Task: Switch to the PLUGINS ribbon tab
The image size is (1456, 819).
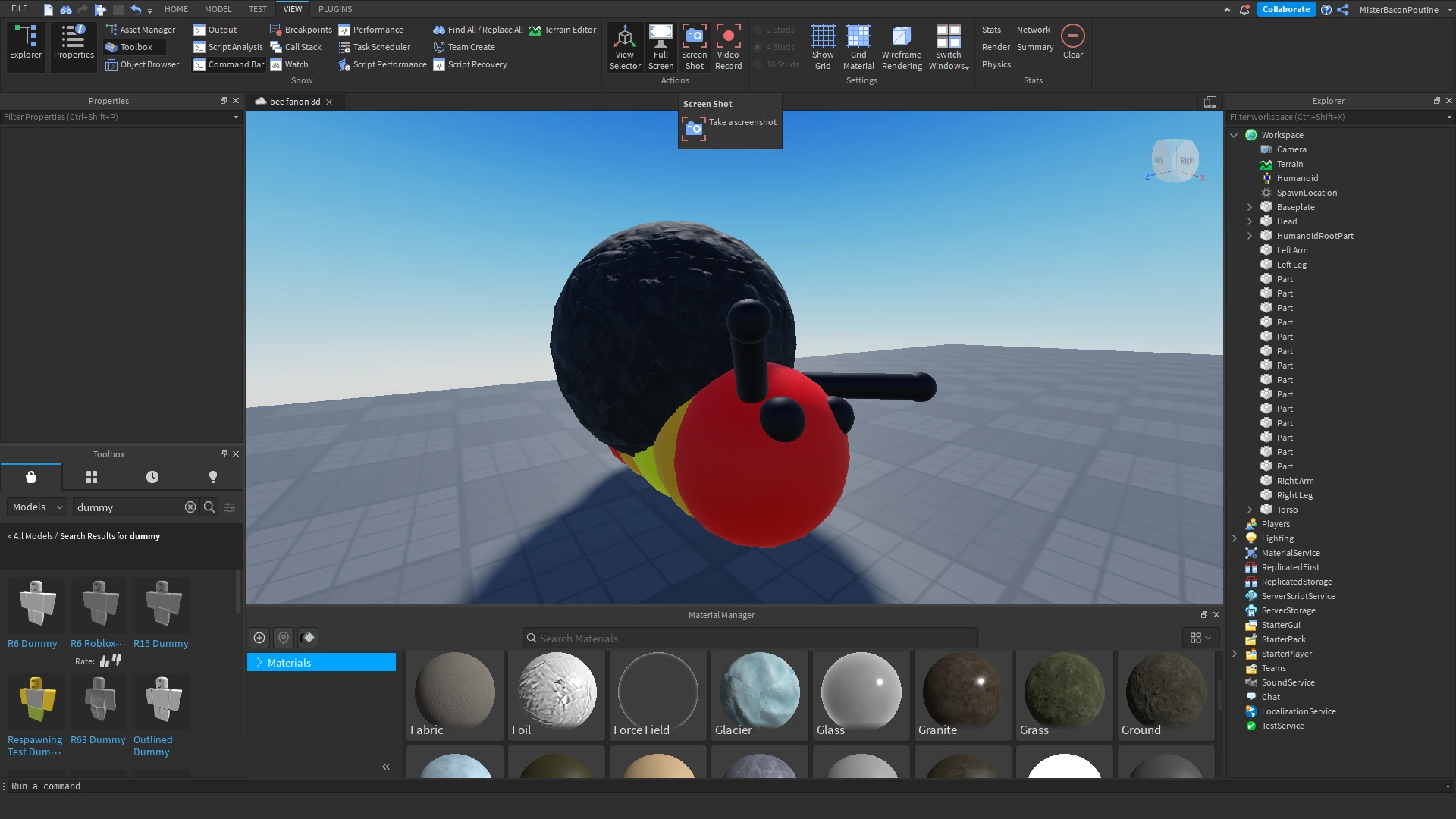Action: pos(335,9)
